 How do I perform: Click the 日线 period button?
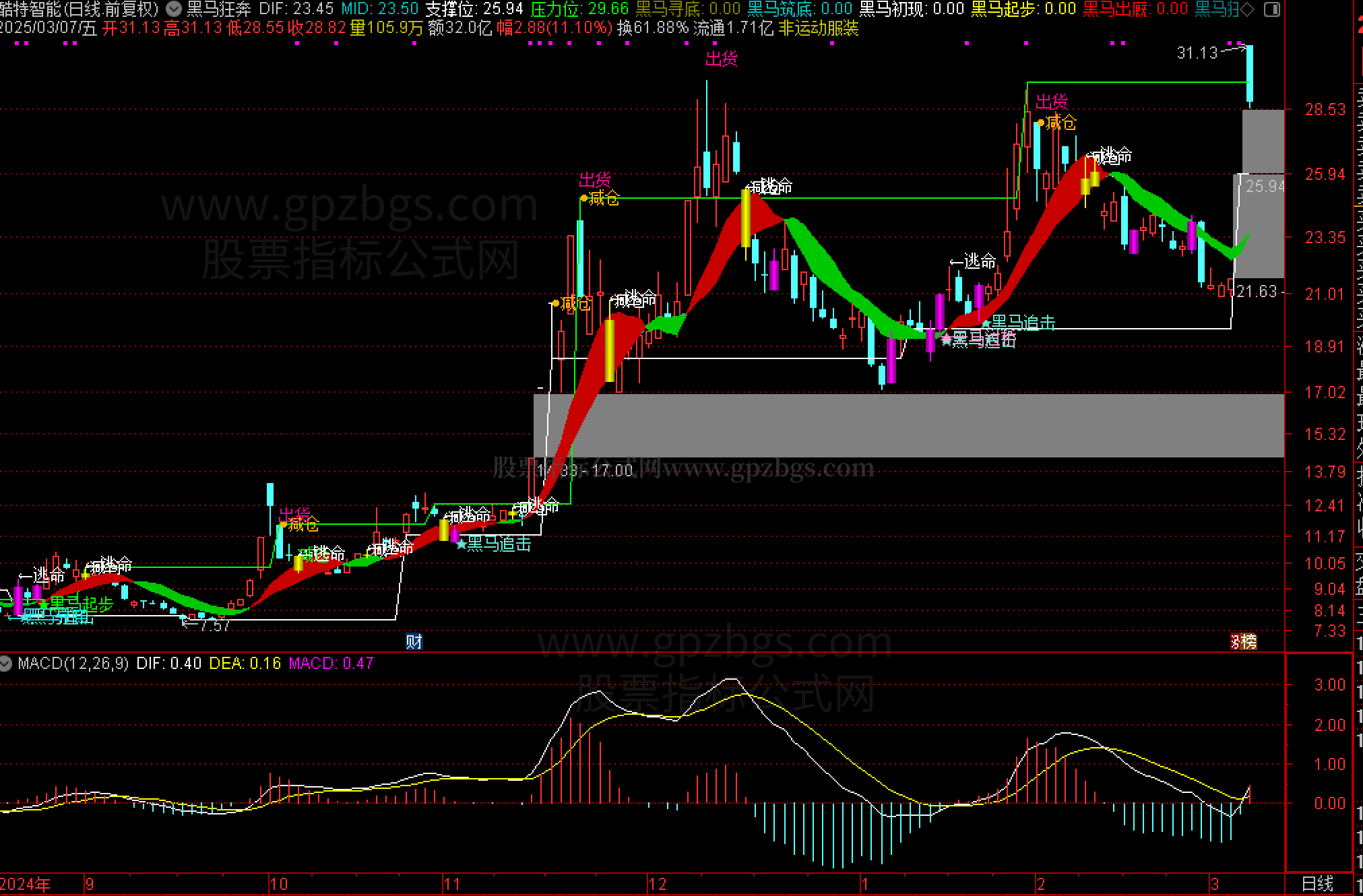pyautogui.click(x=1317, y=883)
